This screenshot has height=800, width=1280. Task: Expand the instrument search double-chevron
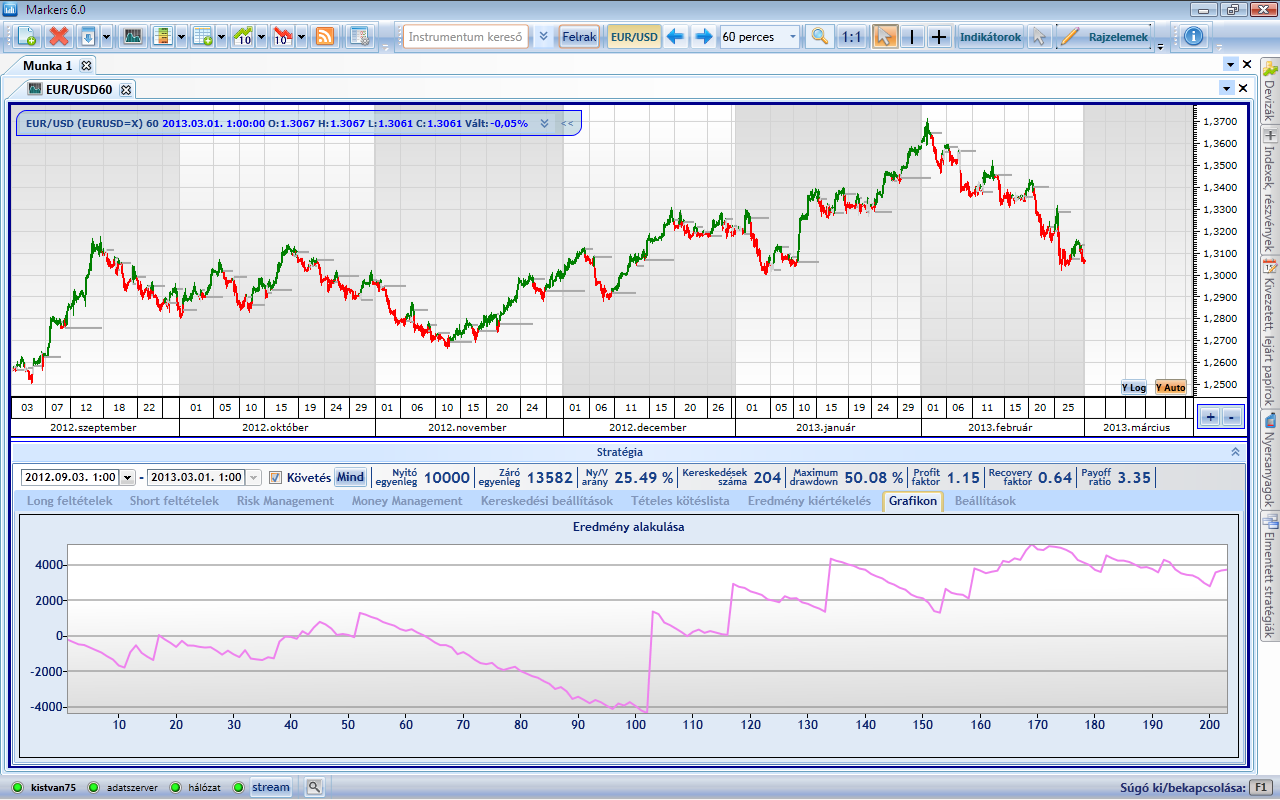pos(543,37)
